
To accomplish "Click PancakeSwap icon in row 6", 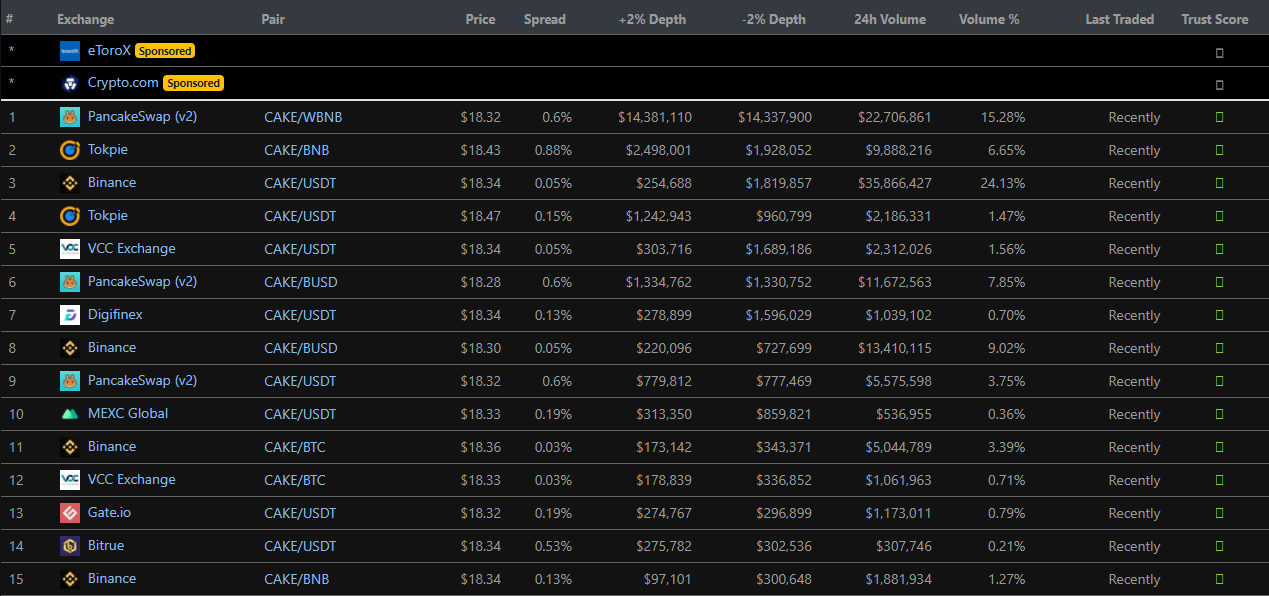I will click(x=70, y=282).
